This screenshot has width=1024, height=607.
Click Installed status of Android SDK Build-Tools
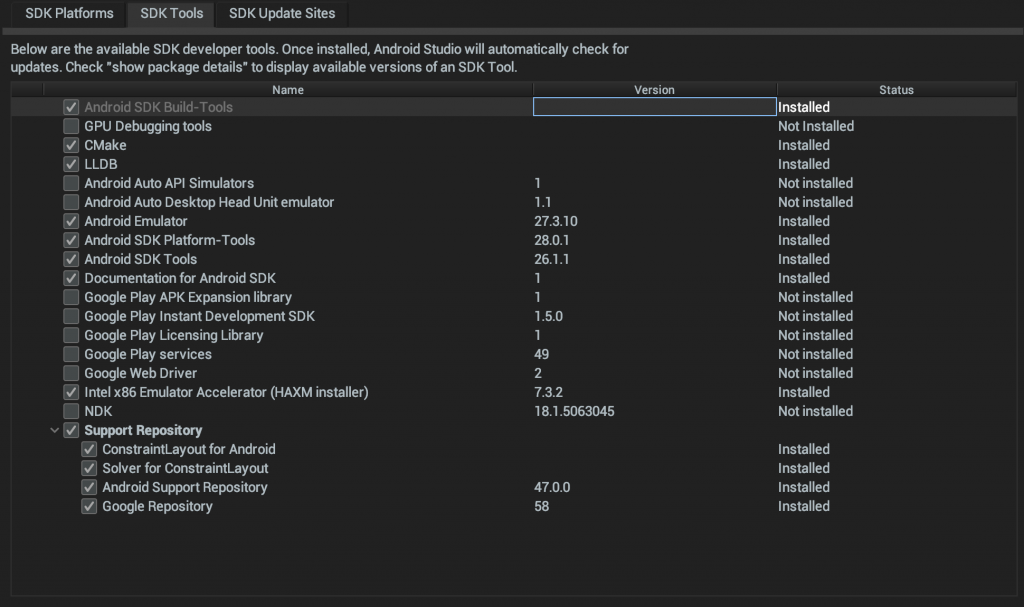click(804, 107)
